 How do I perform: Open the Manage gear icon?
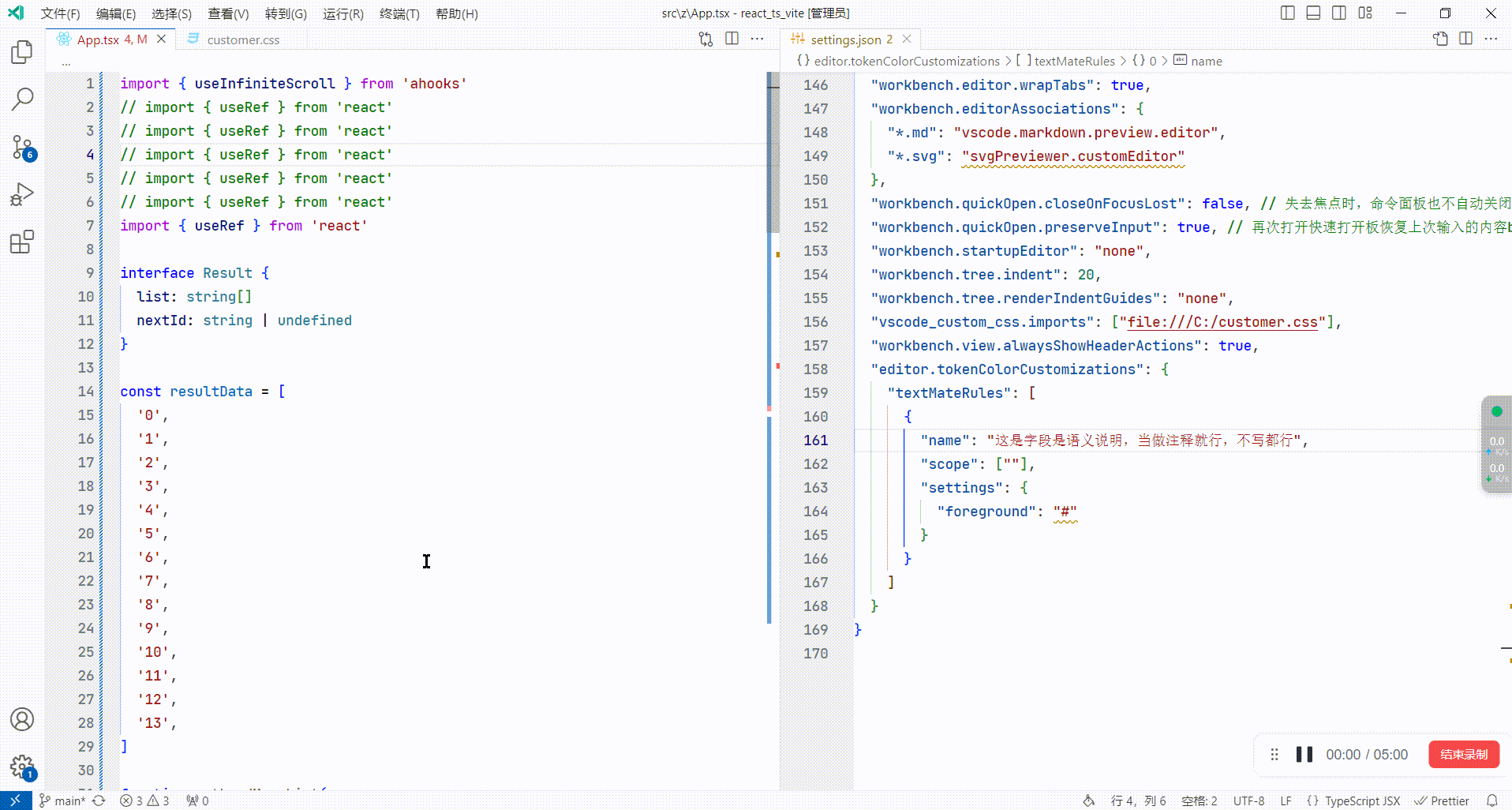pyautogui.click(x=22, y=767)
